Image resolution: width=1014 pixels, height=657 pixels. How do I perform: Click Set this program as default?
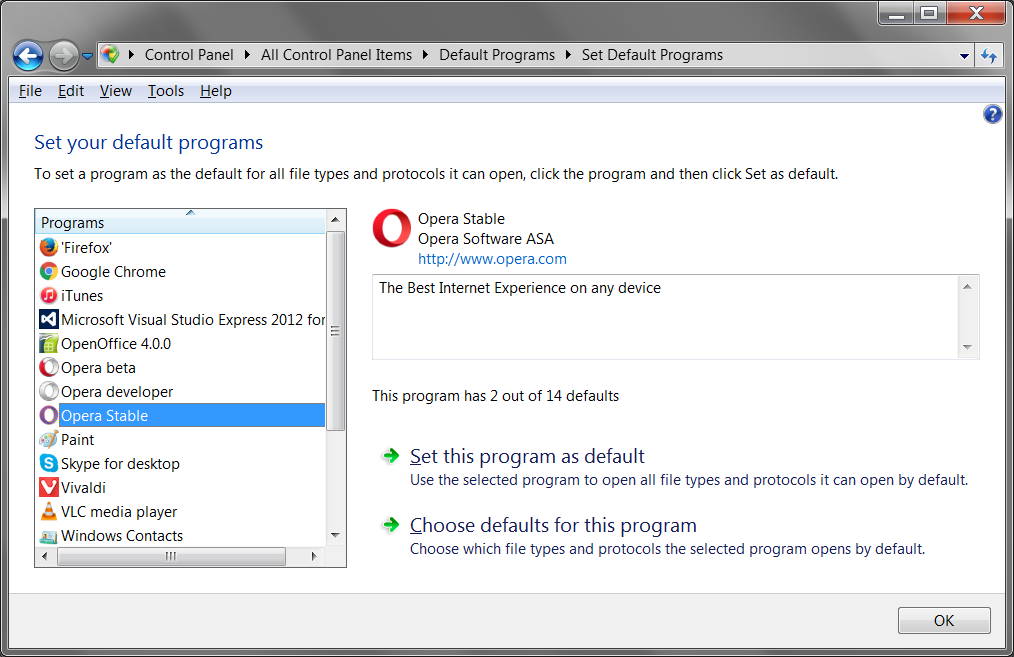coord(527,456)
